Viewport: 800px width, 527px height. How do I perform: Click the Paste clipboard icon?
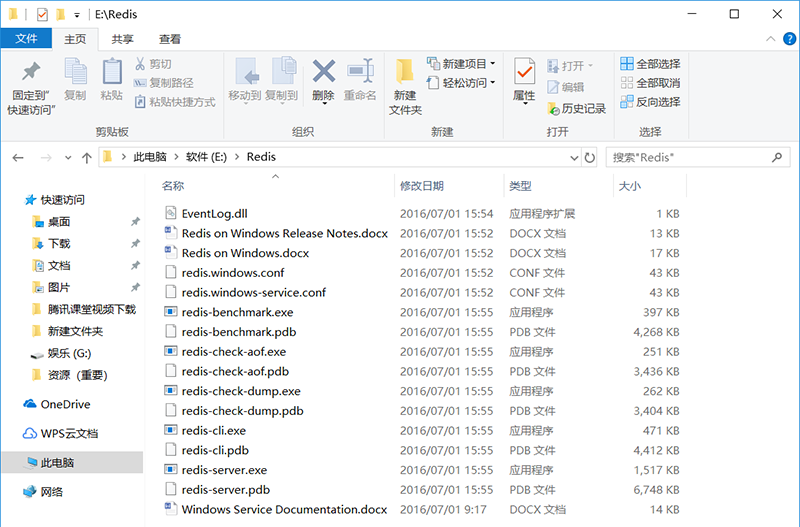(111, 72)
